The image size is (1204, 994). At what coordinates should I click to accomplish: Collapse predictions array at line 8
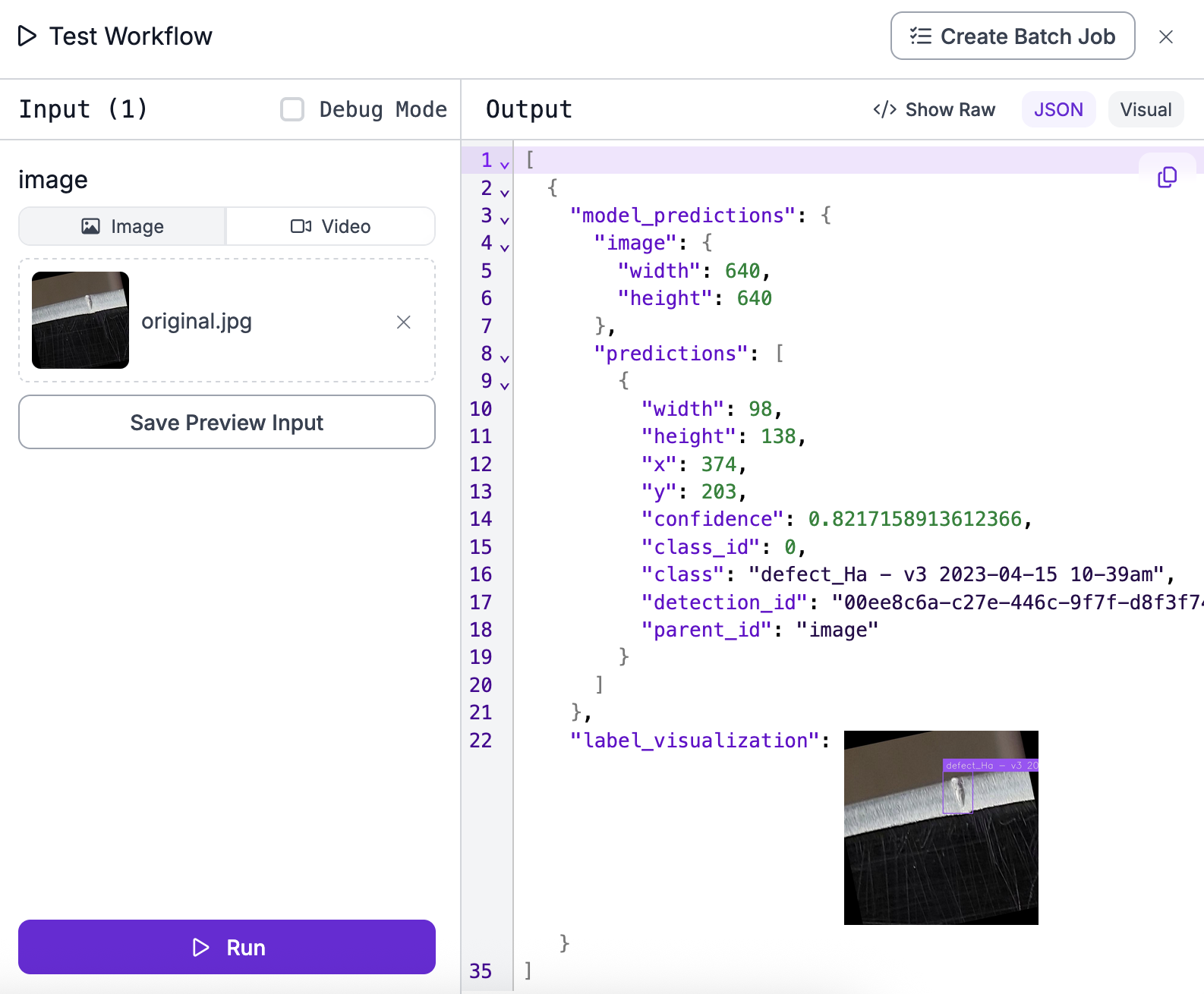pos(505,358)
